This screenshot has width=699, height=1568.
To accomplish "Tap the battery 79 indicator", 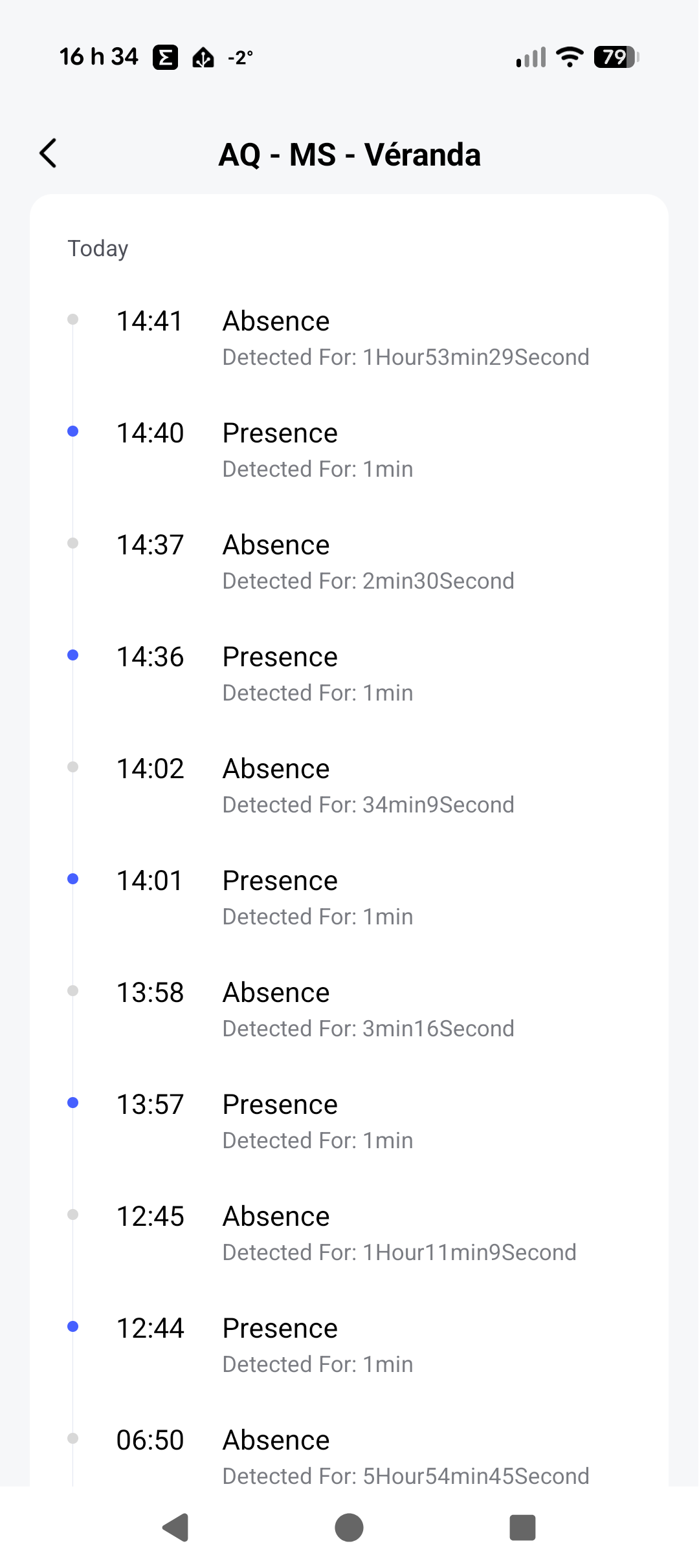I will pyautogui.click(x=616, y=57).
